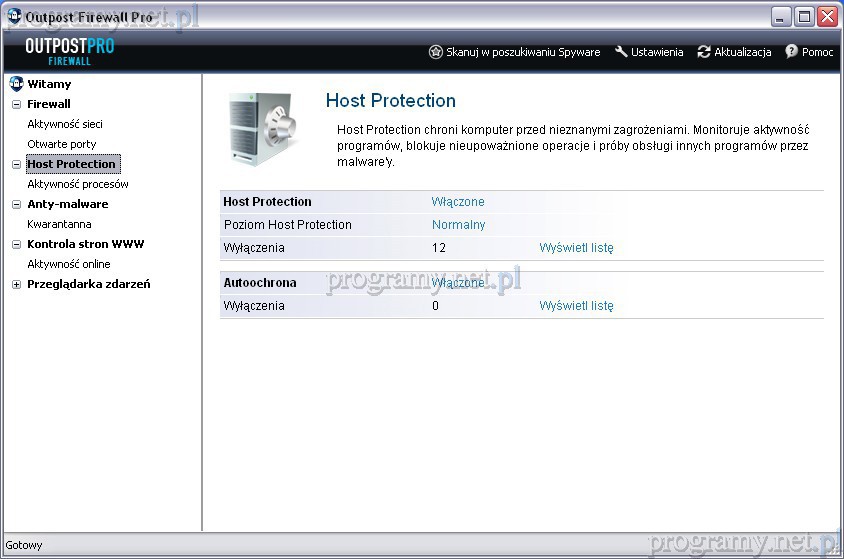
Task: Change Host Protection level from Normalny
Action: pyautogui.click(x=458, y=225)
